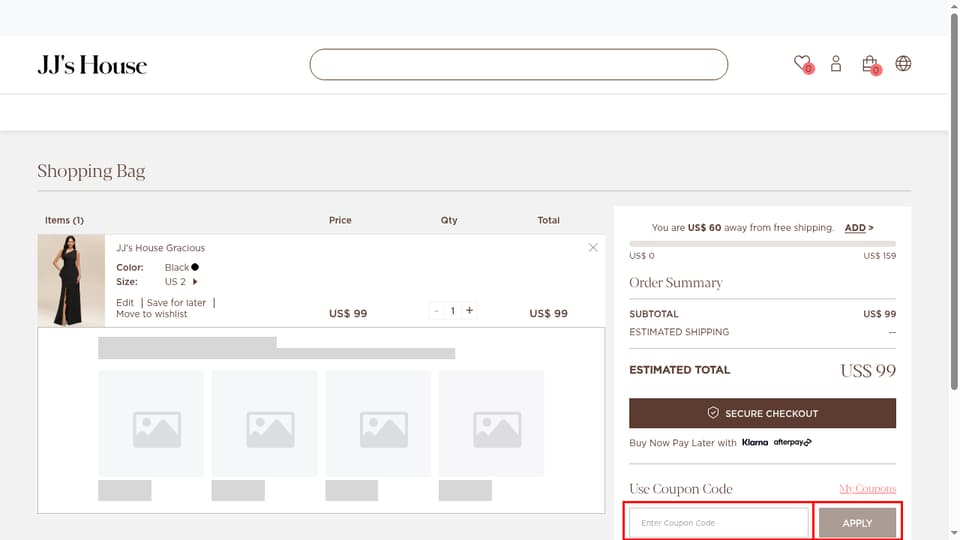The width and height of the screenshot is (960, 540).
Task: Expand the US 2 size arrow
Action: [195, 282]
